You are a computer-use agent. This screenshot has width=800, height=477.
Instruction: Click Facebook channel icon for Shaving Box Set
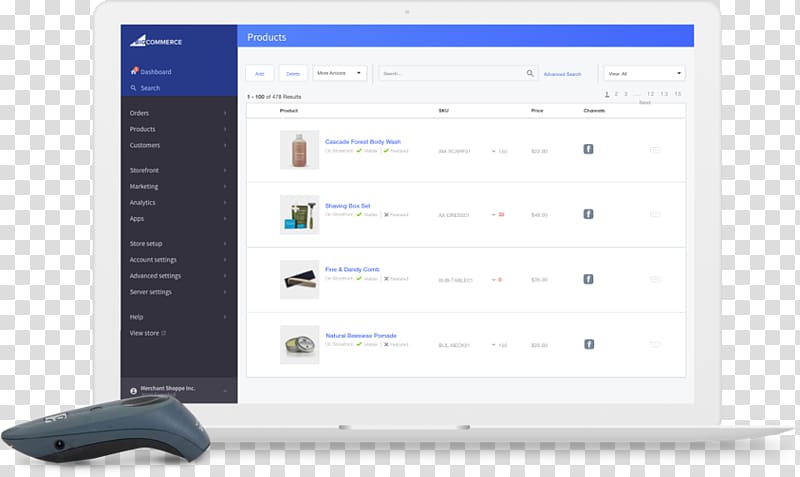pyautogui.click(x=588, y=214)
